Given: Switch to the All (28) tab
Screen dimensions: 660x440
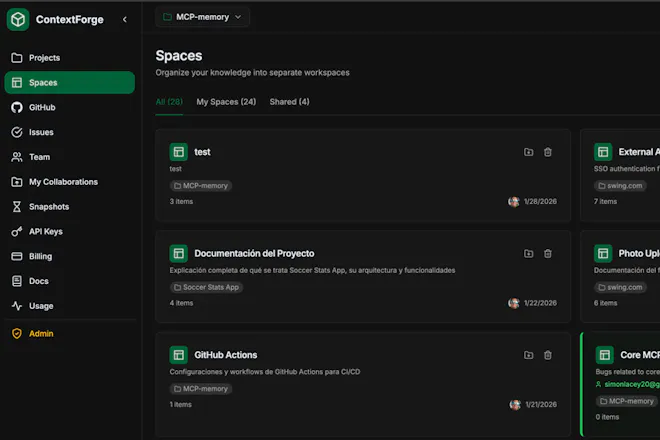Looking at the screenshot, I should [169, 102].
